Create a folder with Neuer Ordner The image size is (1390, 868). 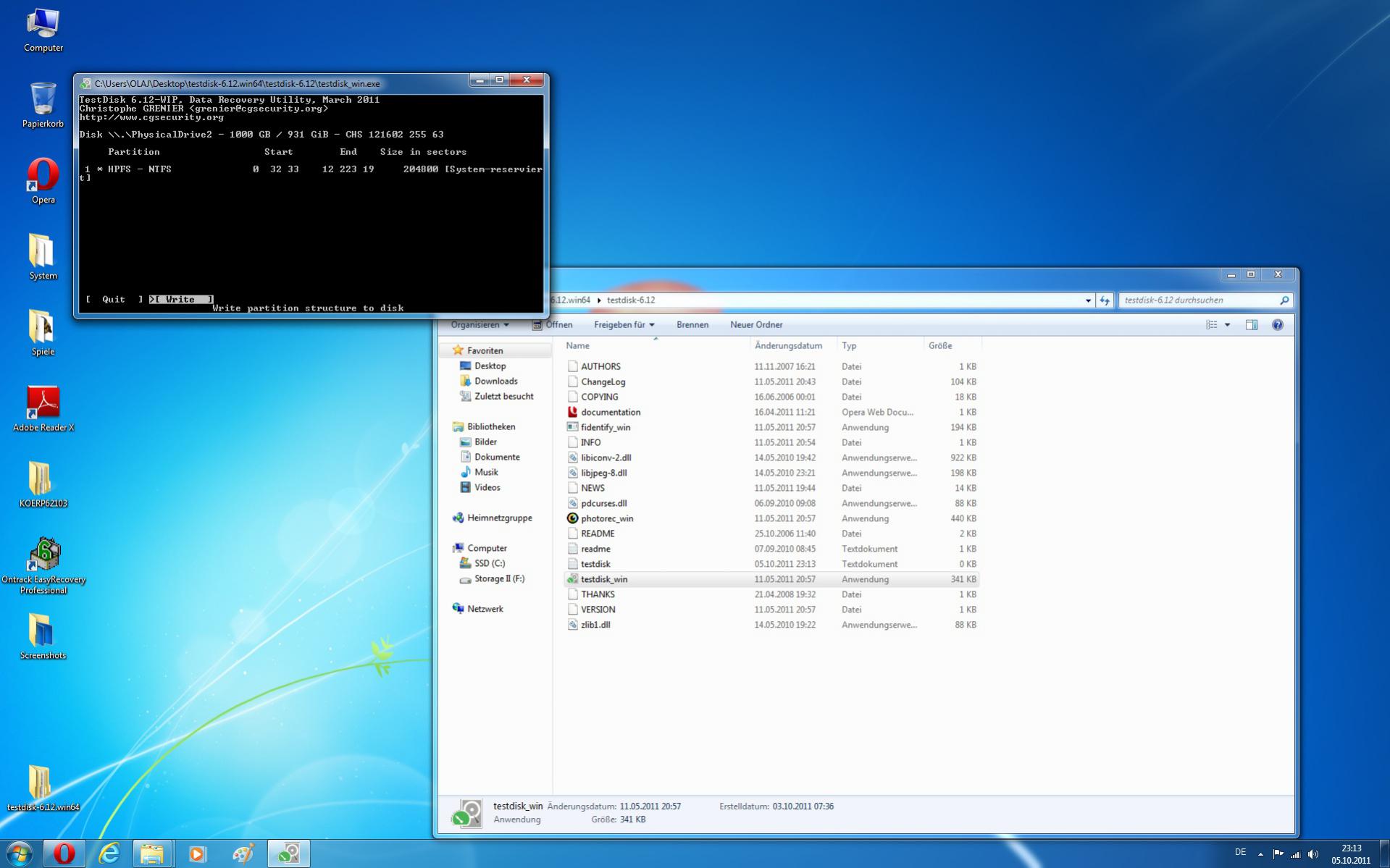[756, 325]
